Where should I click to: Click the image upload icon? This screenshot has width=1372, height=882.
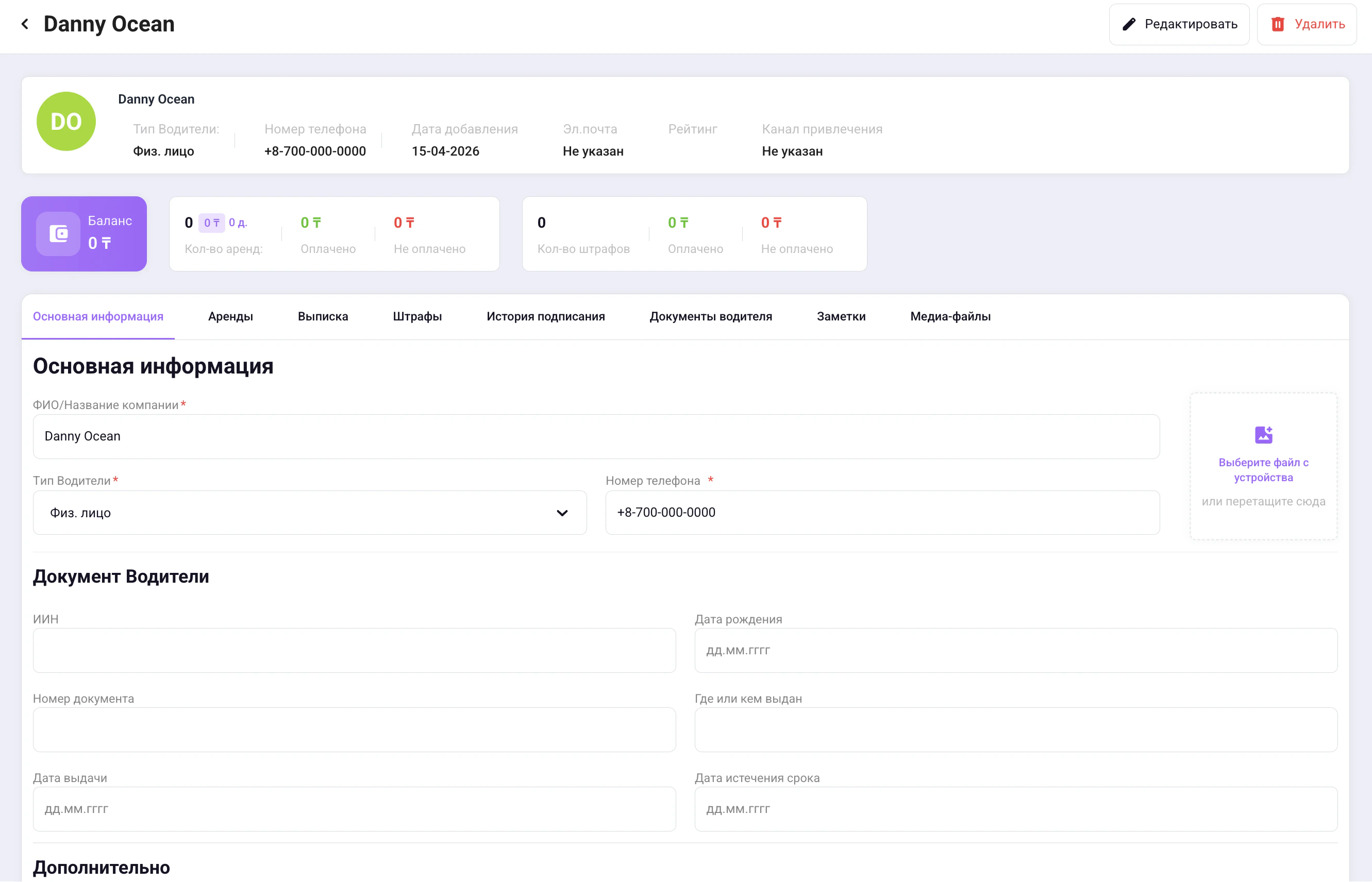click(1263, 435)
